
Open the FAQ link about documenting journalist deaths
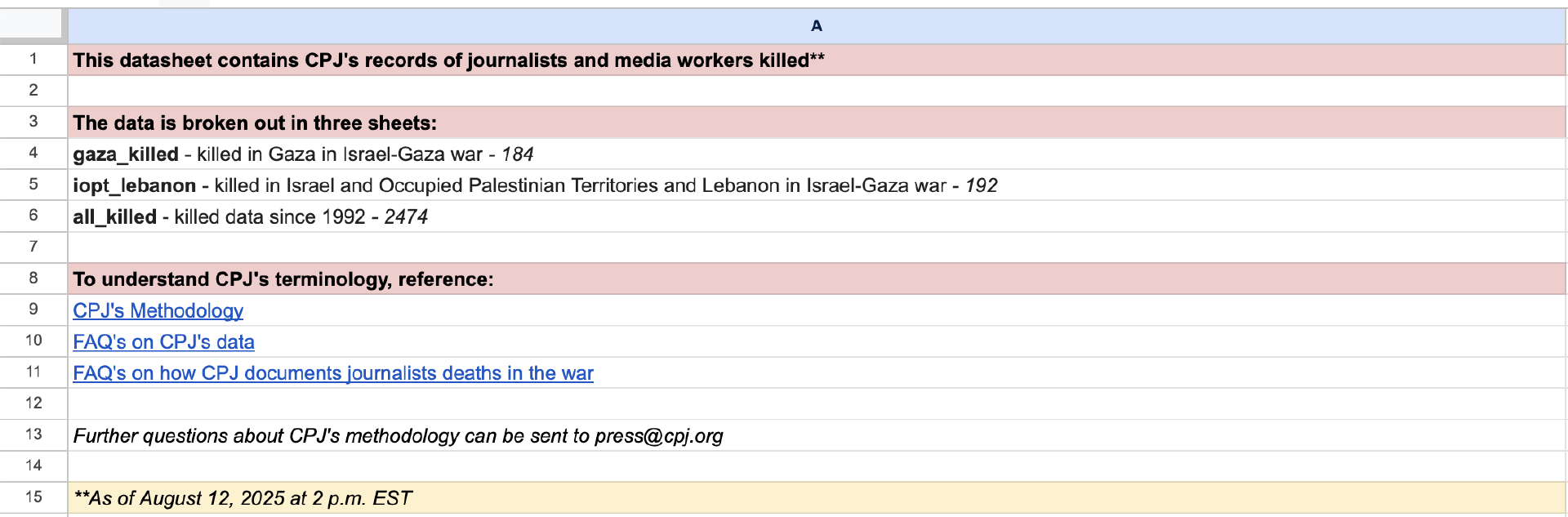coord(332,373)
